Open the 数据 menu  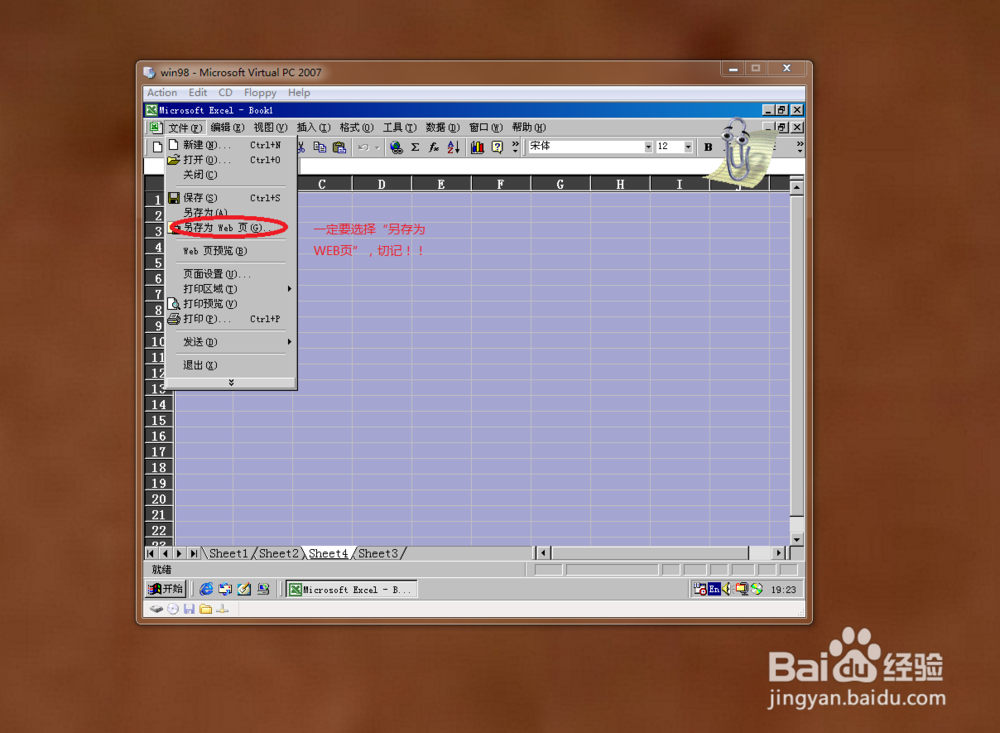(x=443, y=127)
